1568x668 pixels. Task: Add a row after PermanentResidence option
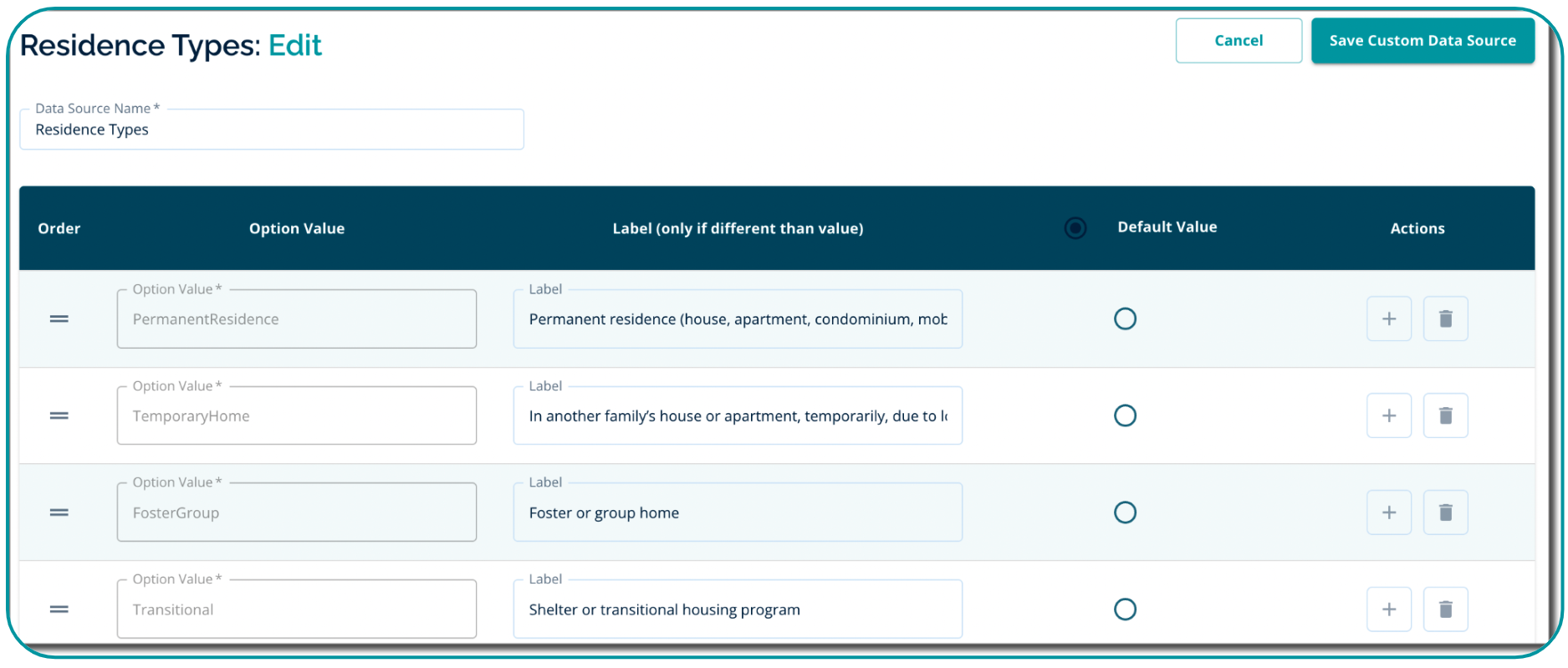(1388, 319)
